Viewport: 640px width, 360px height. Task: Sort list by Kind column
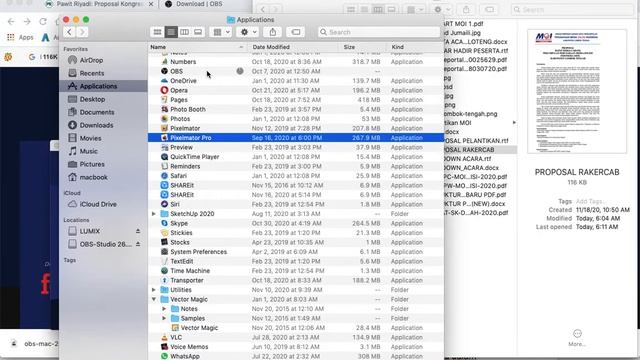click(x=414, y=47)
